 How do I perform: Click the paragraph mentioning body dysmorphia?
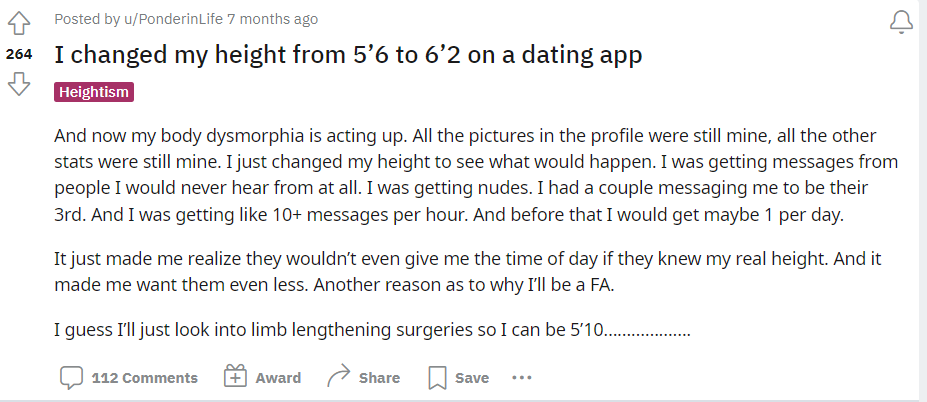[476, 175]
